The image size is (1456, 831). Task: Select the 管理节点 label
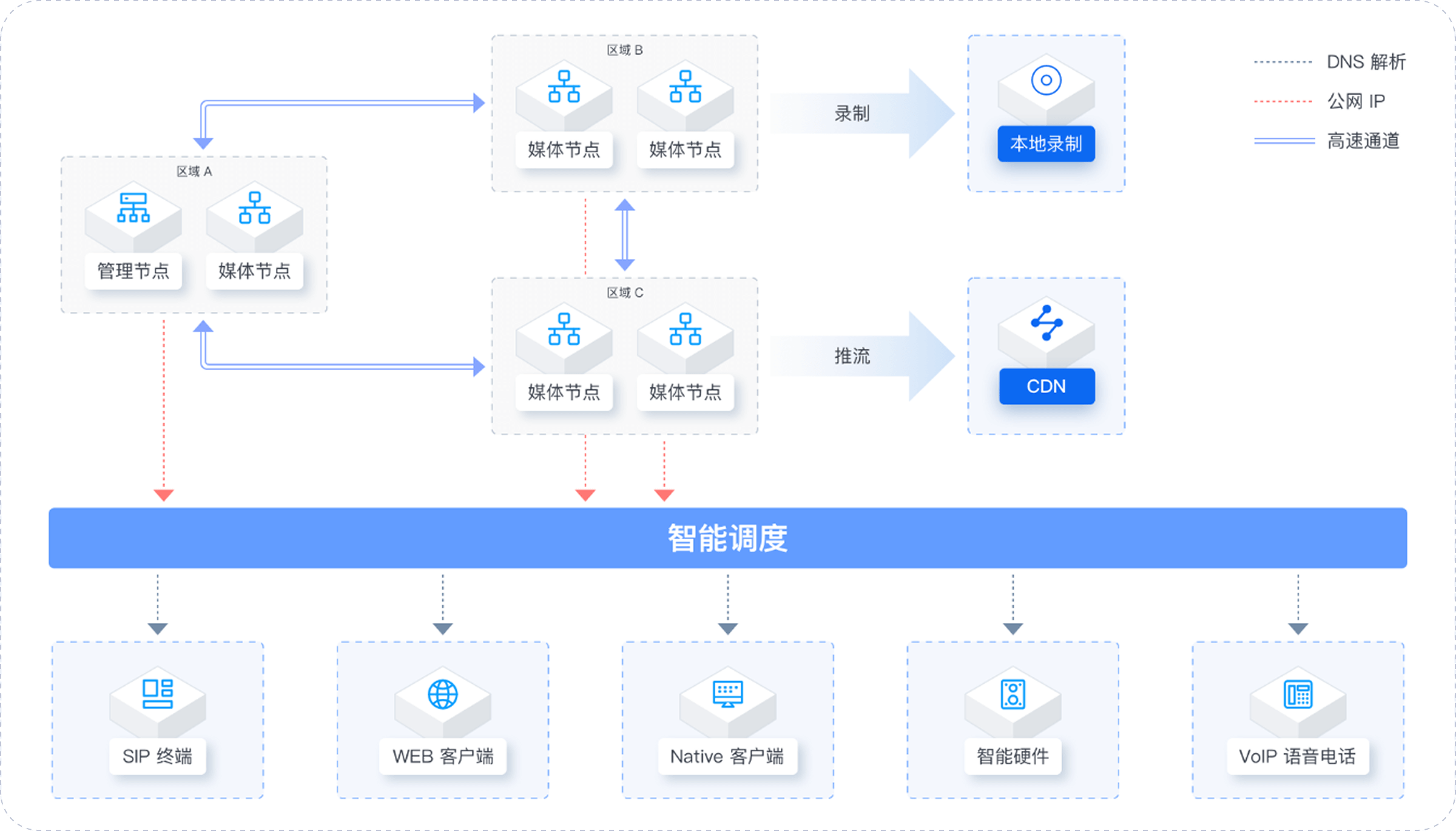(133, 271)
